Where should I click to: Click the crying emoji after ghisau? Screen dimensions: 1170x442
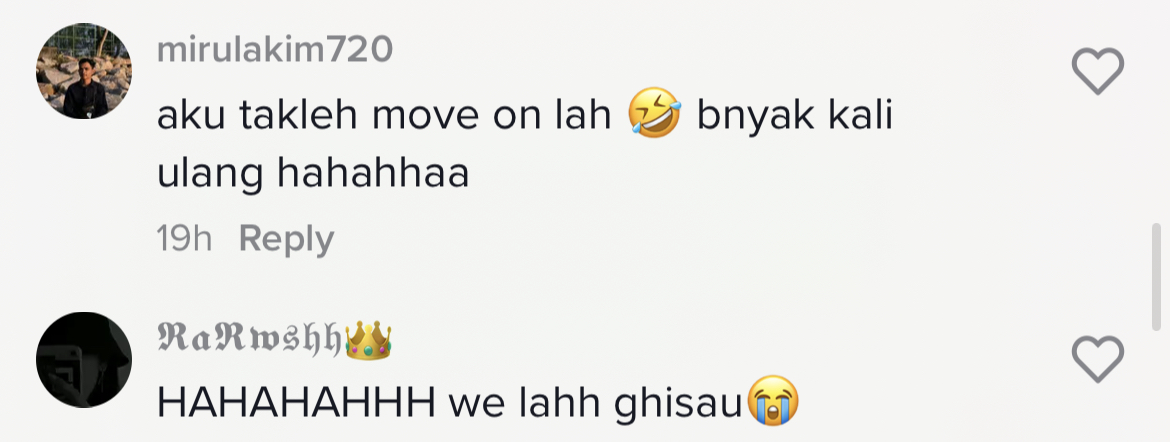pos(772,401)
